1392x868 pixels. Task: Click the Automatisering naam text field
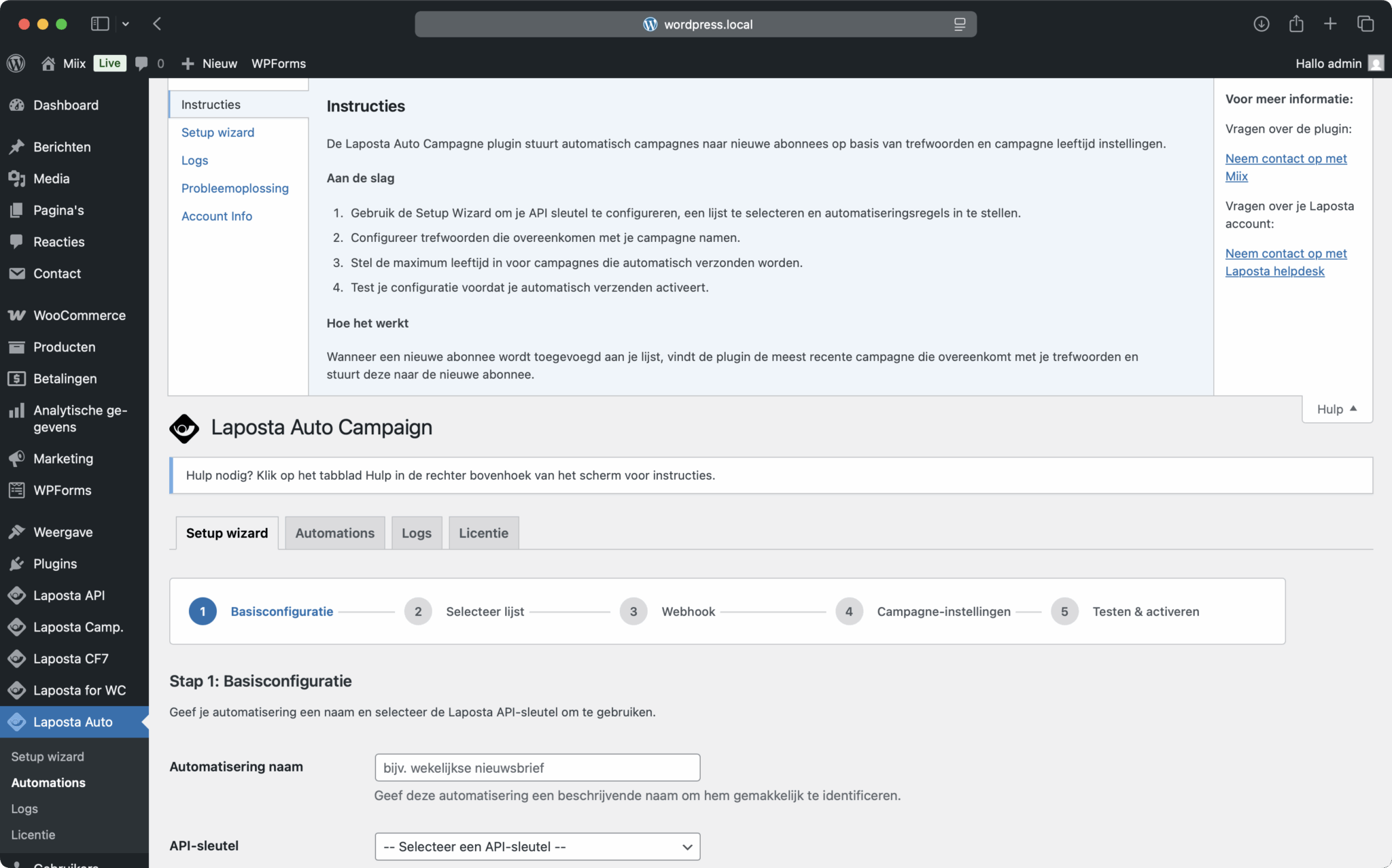pyautogui.click(x=537, y=767)
